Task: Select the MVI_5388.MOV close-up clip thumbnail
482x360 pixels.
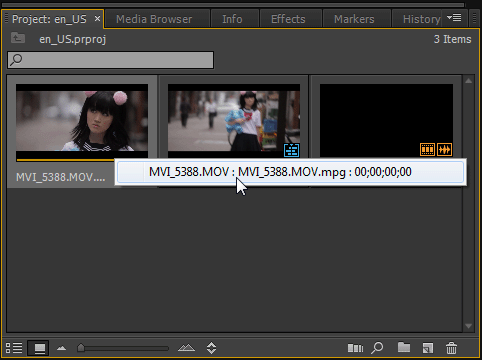Action: (x=82, y=121)
